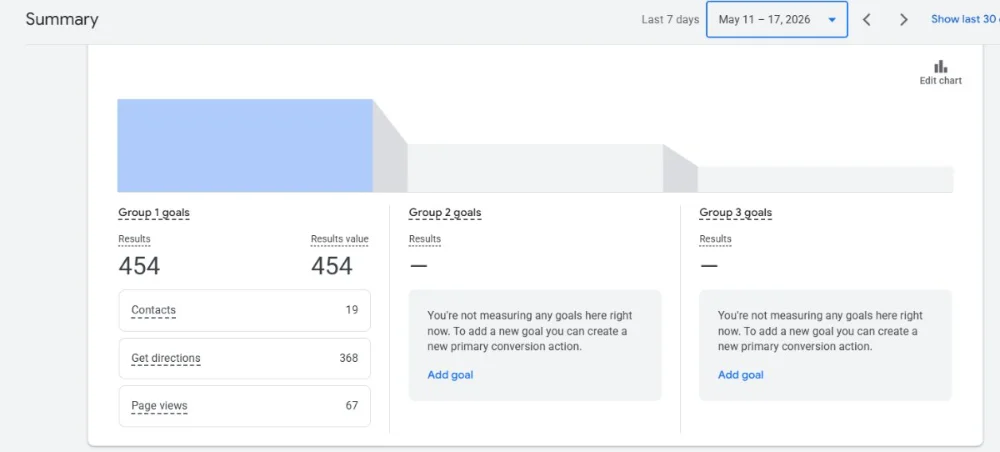Open the Contacts goal card
The height and width of the screenshot is (452, 1000).
coord(244,310)
